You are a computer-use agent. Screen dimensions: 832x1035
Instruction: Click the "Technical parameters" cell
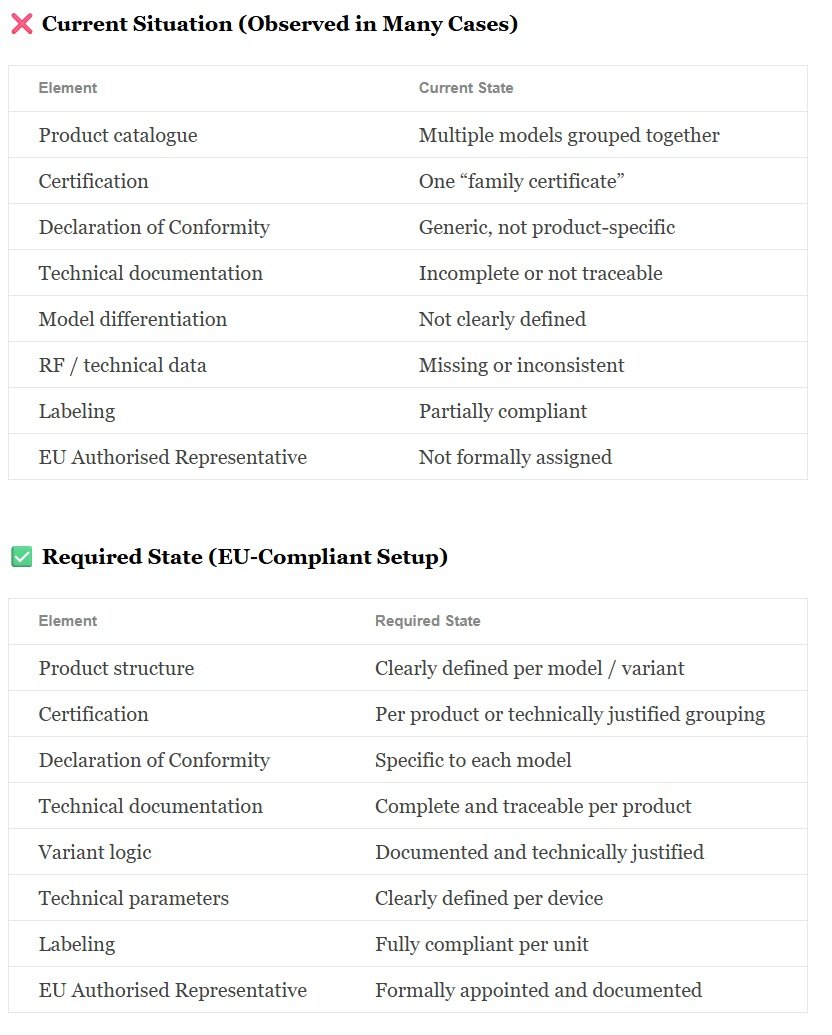(133, 898)
